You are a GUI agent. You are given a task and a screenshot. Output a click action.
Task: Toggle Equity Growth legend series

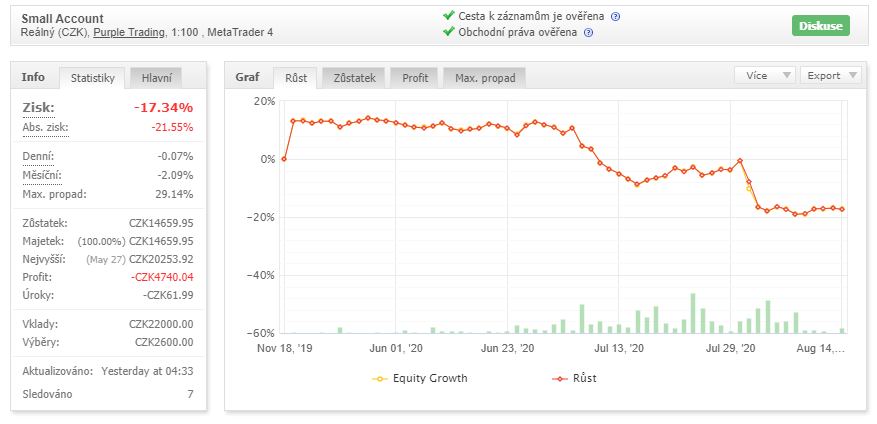[420, 378]
